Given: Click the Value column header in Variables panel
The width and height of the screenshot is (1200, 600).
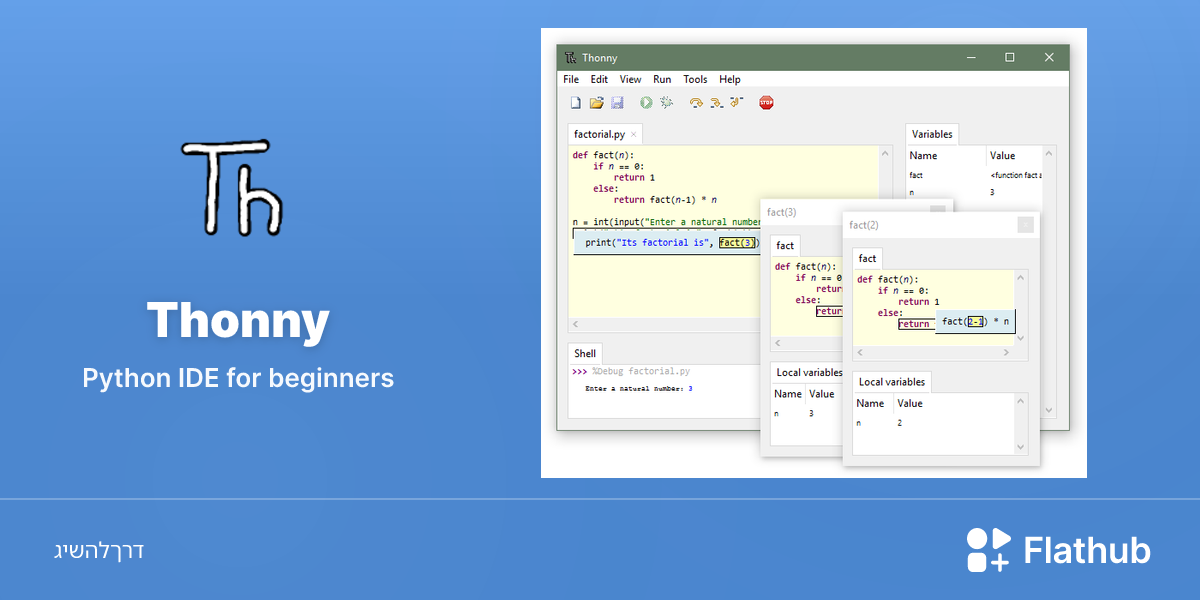Looking at the screenshot, I should (x=1002, y=155).
